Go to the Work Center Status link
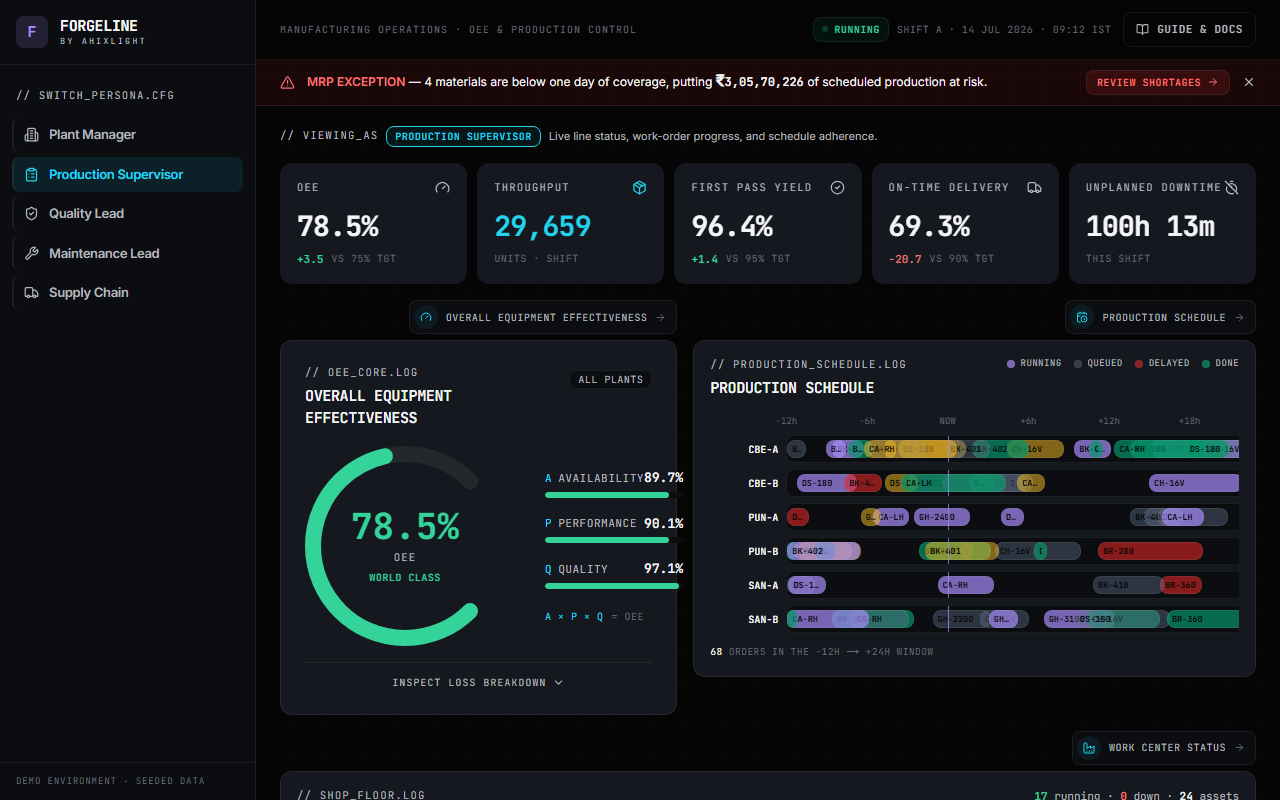This screenshot has width=1280, height=800. click(1164, 748)
